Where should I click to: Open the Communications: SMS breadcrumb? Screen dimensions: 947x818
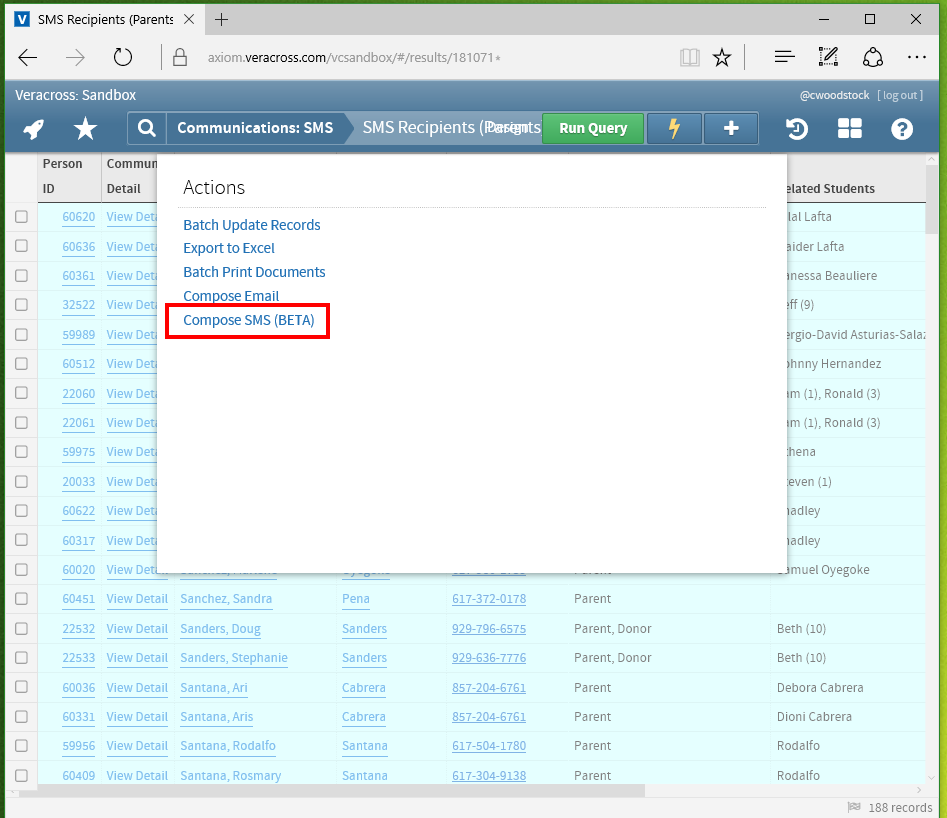(255, 128)
